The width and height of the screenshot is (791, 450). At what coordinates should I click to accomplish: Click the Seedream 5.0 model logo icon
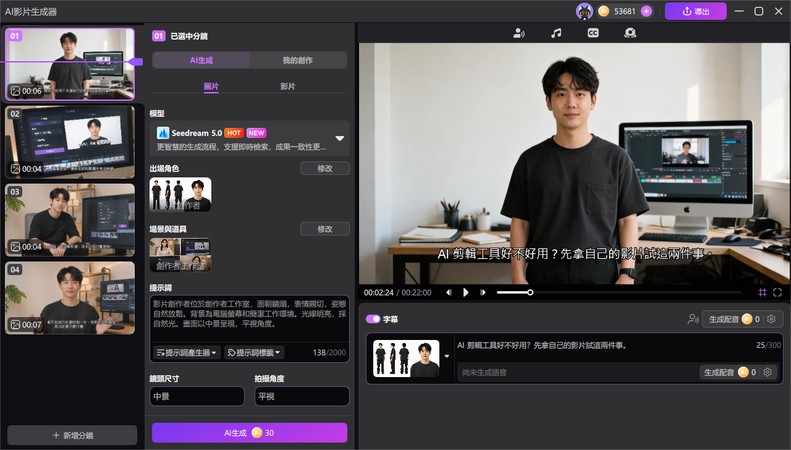point(162,133)
